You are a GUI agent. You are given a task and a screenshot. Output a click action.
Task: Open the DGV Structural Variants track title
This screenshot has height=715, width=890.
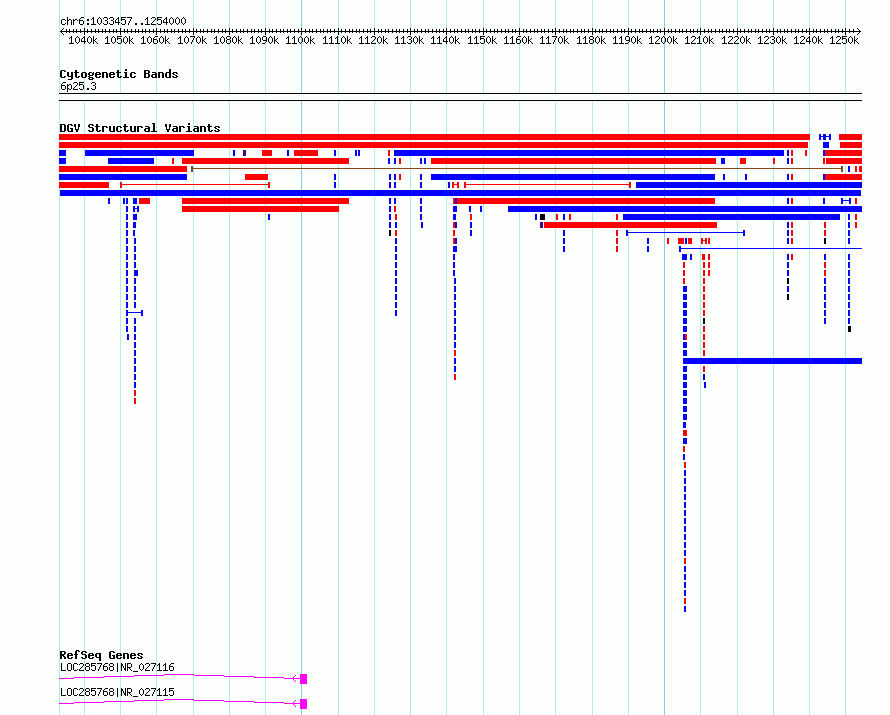point(140,128)
